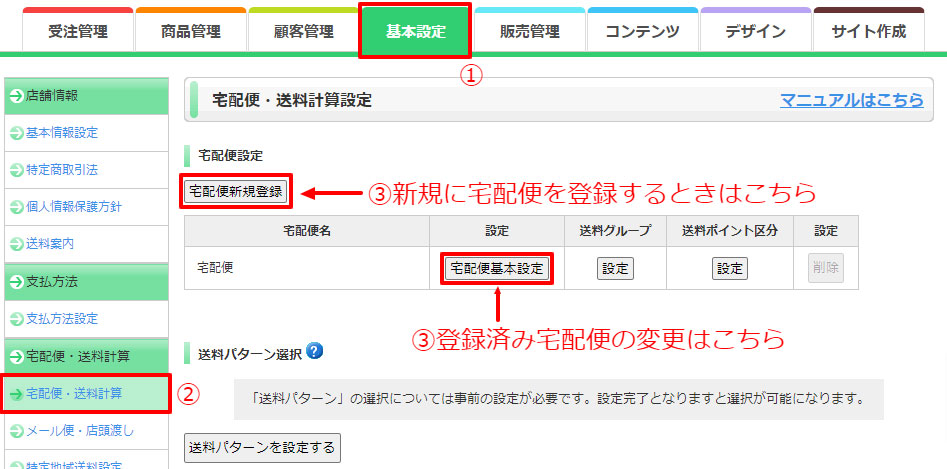
Task: Select 宅配便・送料計算 sidebar link
Action: [x=74, y=394]
